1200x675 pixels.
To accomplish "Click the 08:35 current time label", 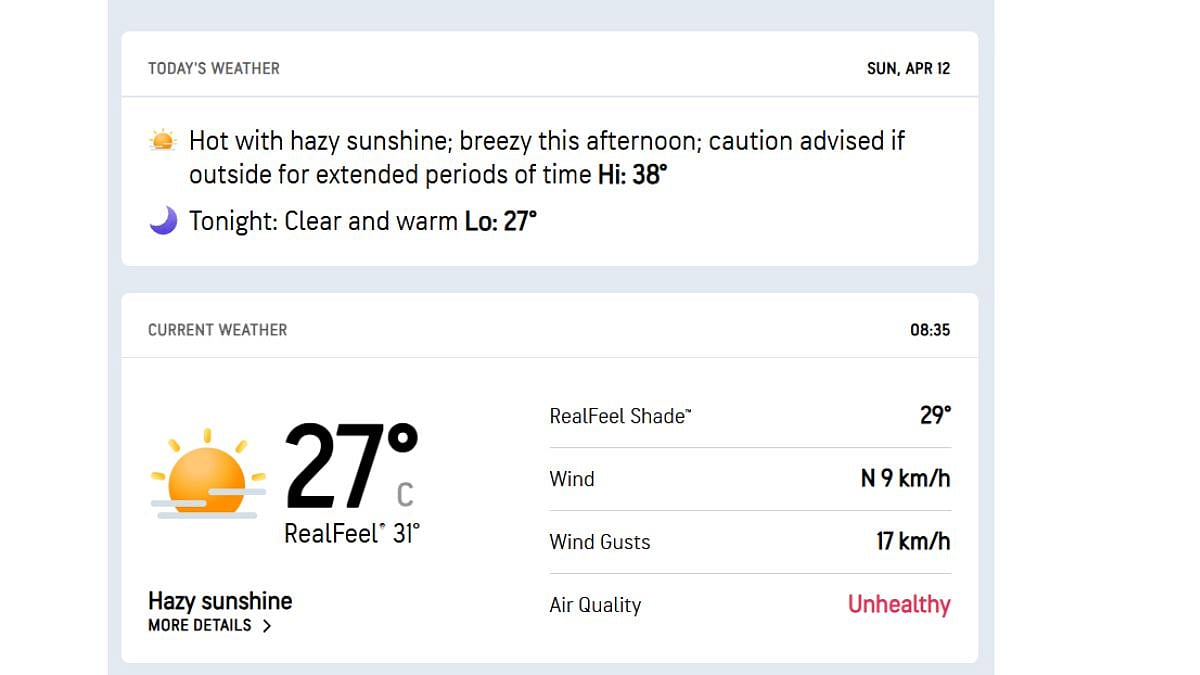I will (x=929, y=330).
